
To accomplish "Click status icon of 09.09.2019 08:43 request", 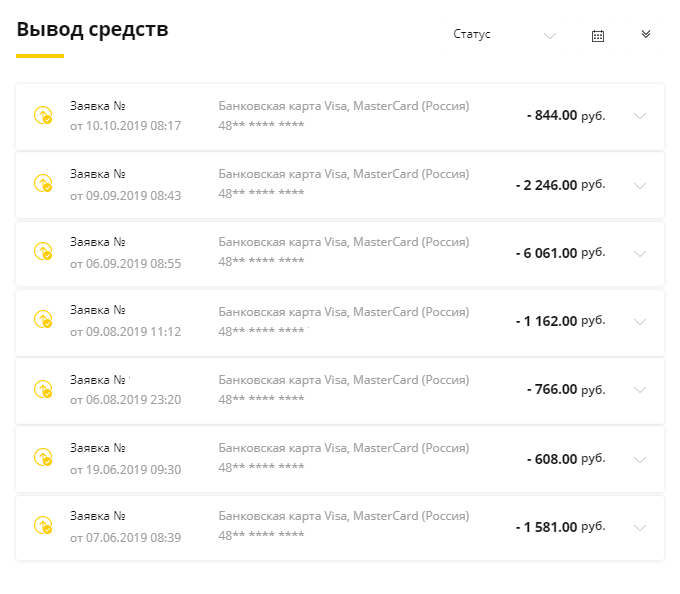I will pos(43,183).
